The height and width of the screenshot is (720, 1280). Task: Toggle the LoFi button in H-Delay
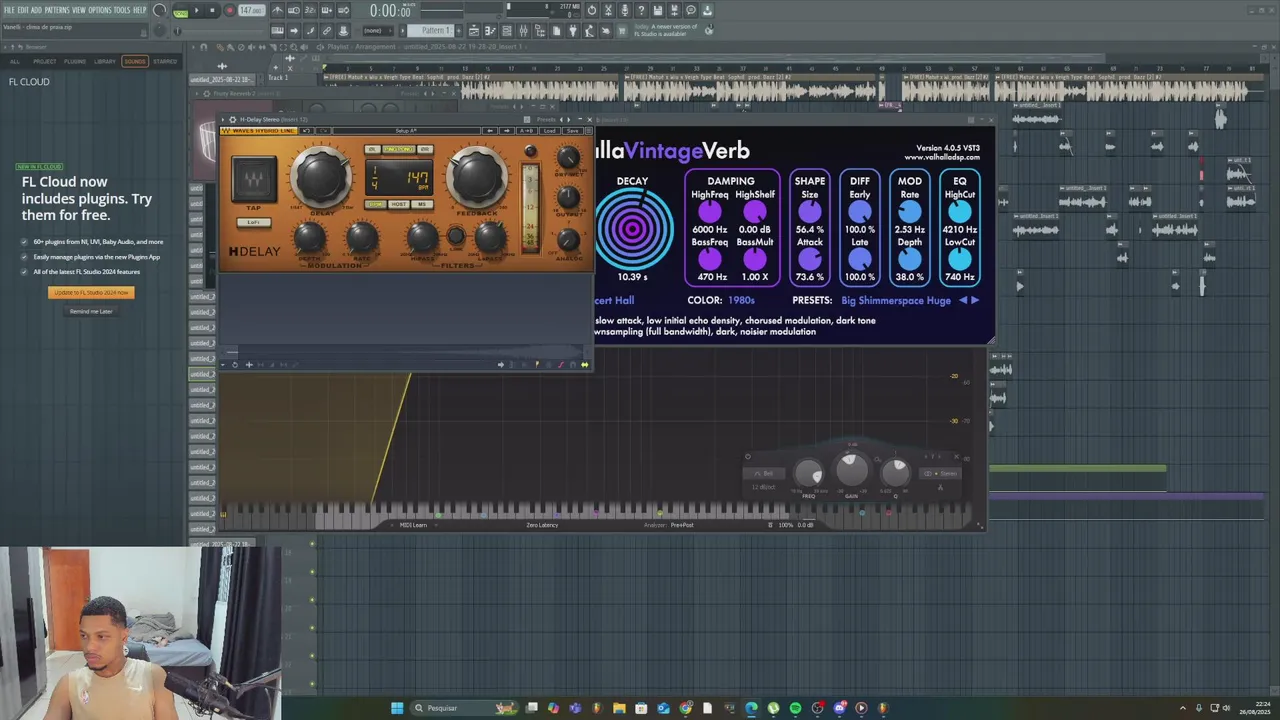tap(254, 223)
